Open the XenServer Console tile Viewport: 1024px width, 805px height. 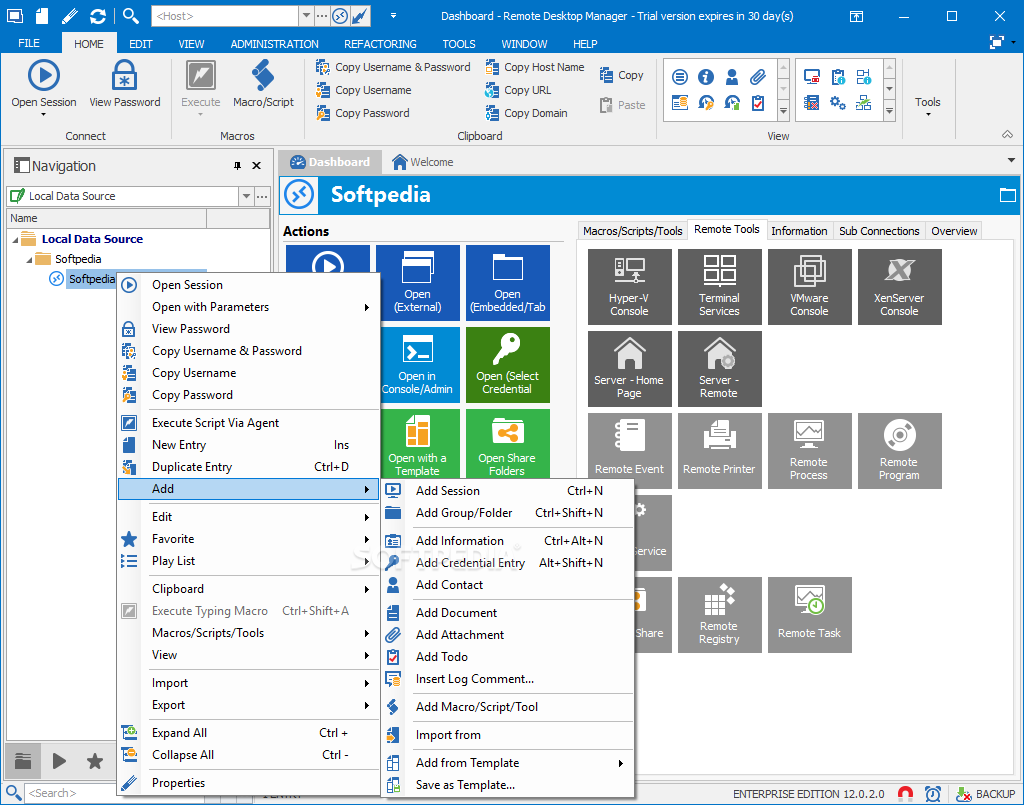[900, 287]
